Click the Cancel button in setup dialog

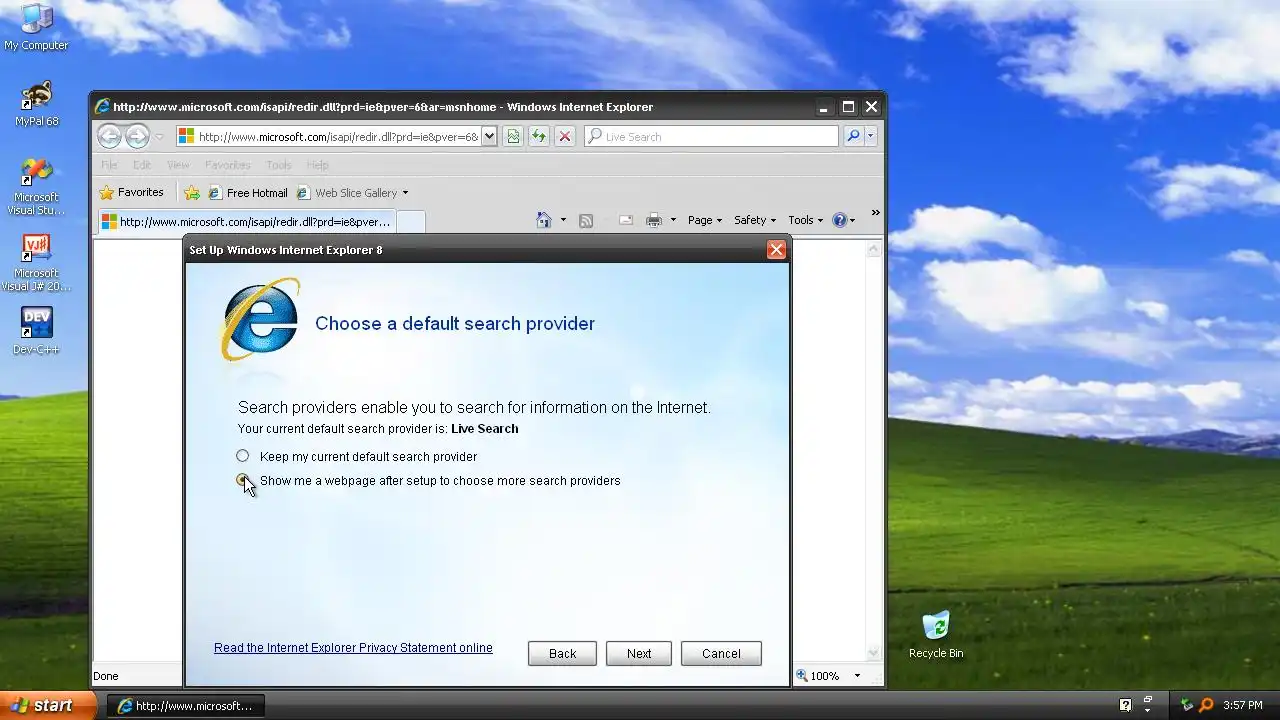(x=721, y=654)
